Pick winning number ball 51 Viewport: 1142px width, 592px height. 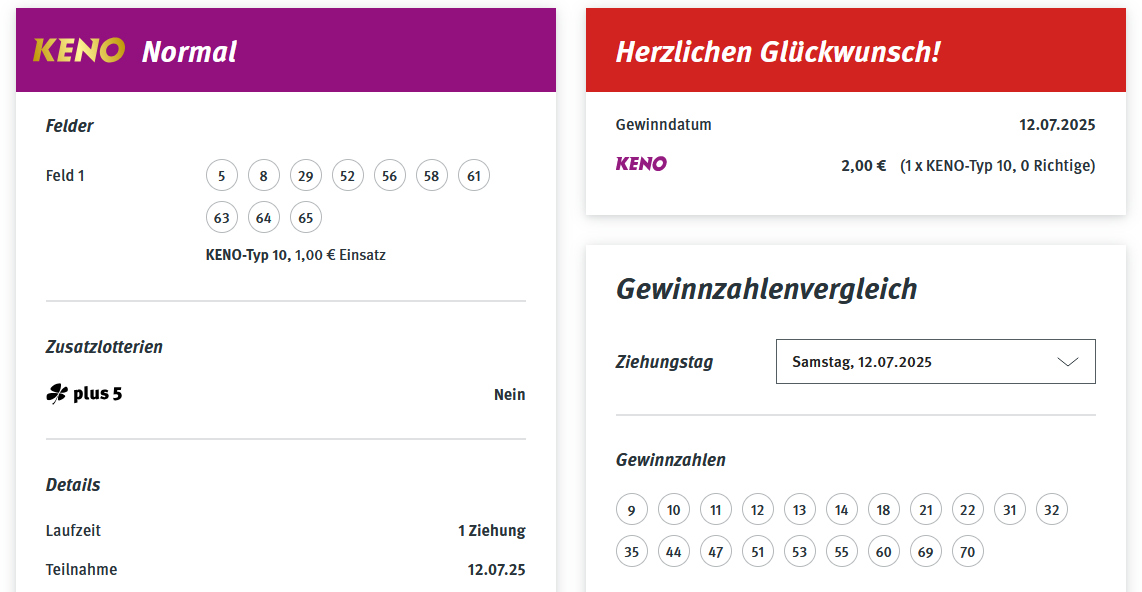click(757, 551)
